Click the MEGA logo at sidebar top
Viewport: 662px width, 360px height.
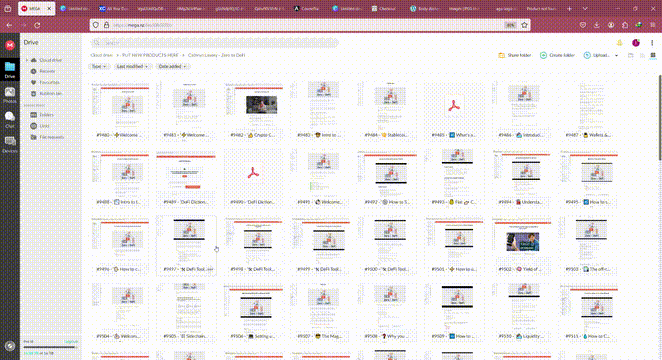10,45
